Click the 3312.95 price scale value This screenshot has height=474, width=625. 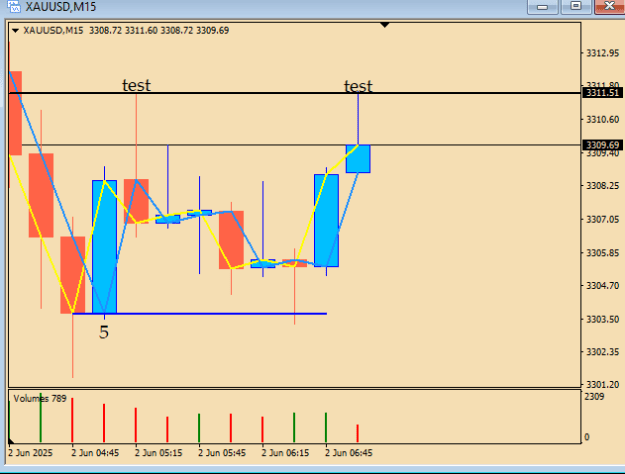[602, 53]
